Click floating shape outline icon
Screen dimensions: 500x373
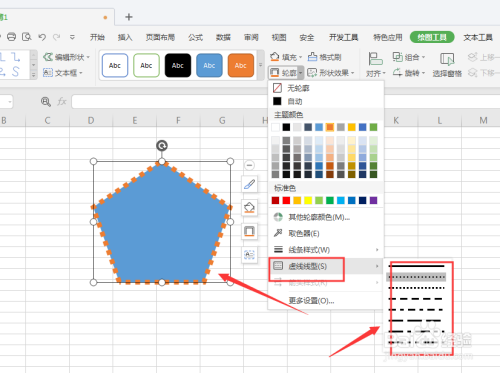(x=249, y=231)
